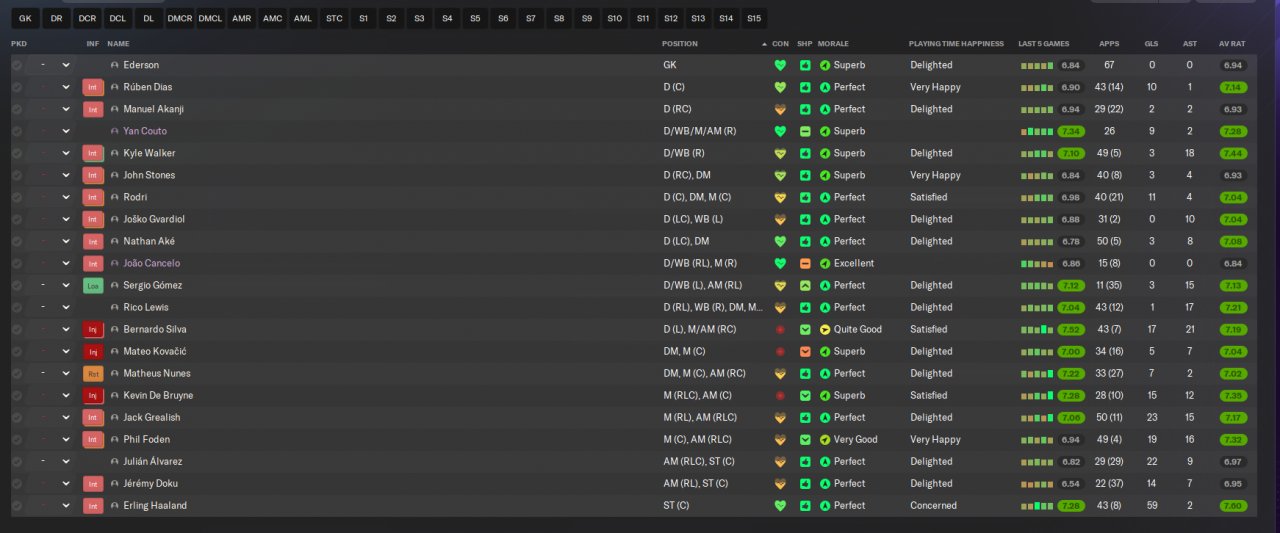Toggle the picked checkmark for Phil Foden
The height and width of the screenshot is (533, 1280).
click(17, 439)
